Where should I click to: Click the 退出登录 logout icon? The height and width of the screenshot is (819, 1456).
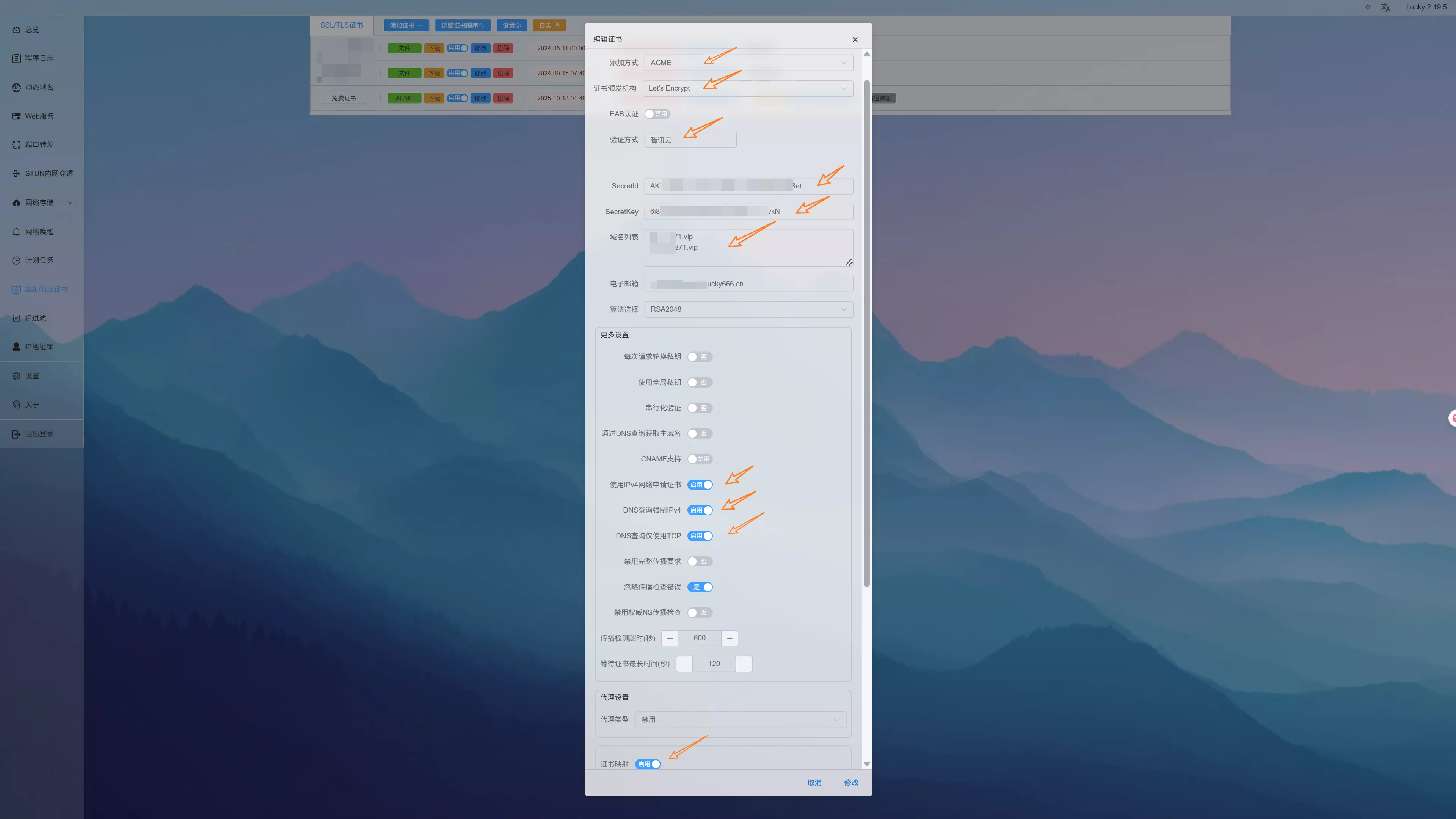(x=16, y=434)
